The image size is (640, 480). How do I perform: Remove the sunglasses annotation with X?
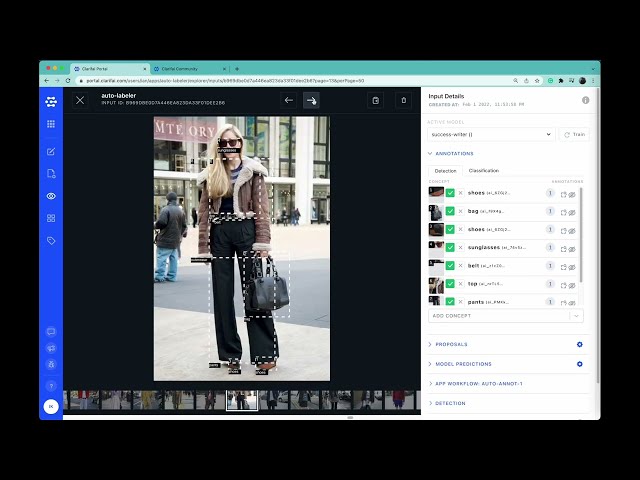tap(460, 247)
